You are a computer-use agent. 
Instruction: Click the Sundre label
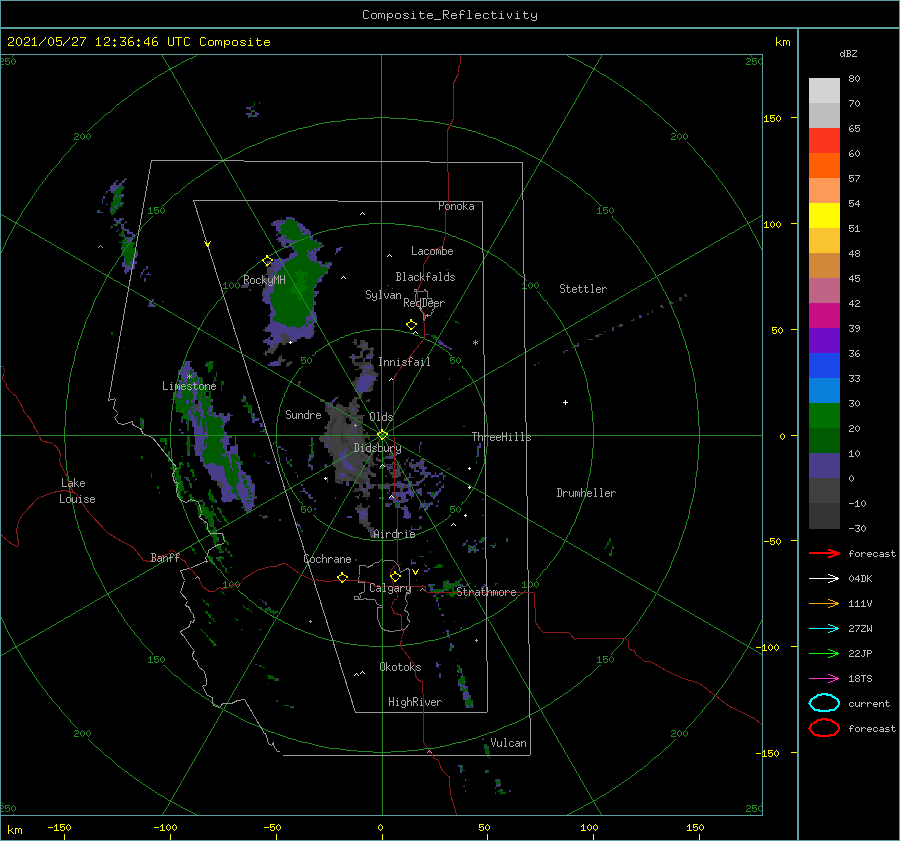pos(303,414)
